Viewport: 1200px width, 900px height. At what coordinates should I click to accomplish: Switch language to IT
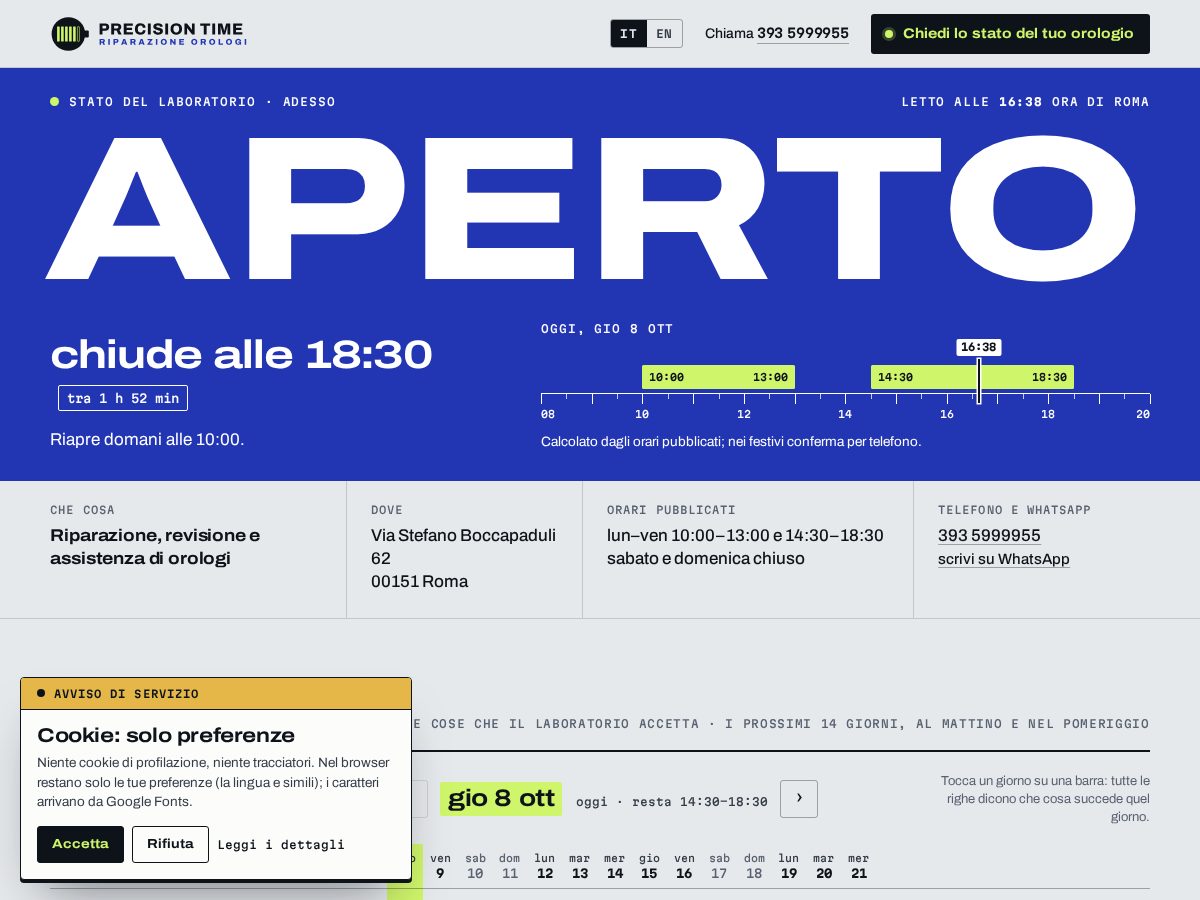[x=629, y=34]
